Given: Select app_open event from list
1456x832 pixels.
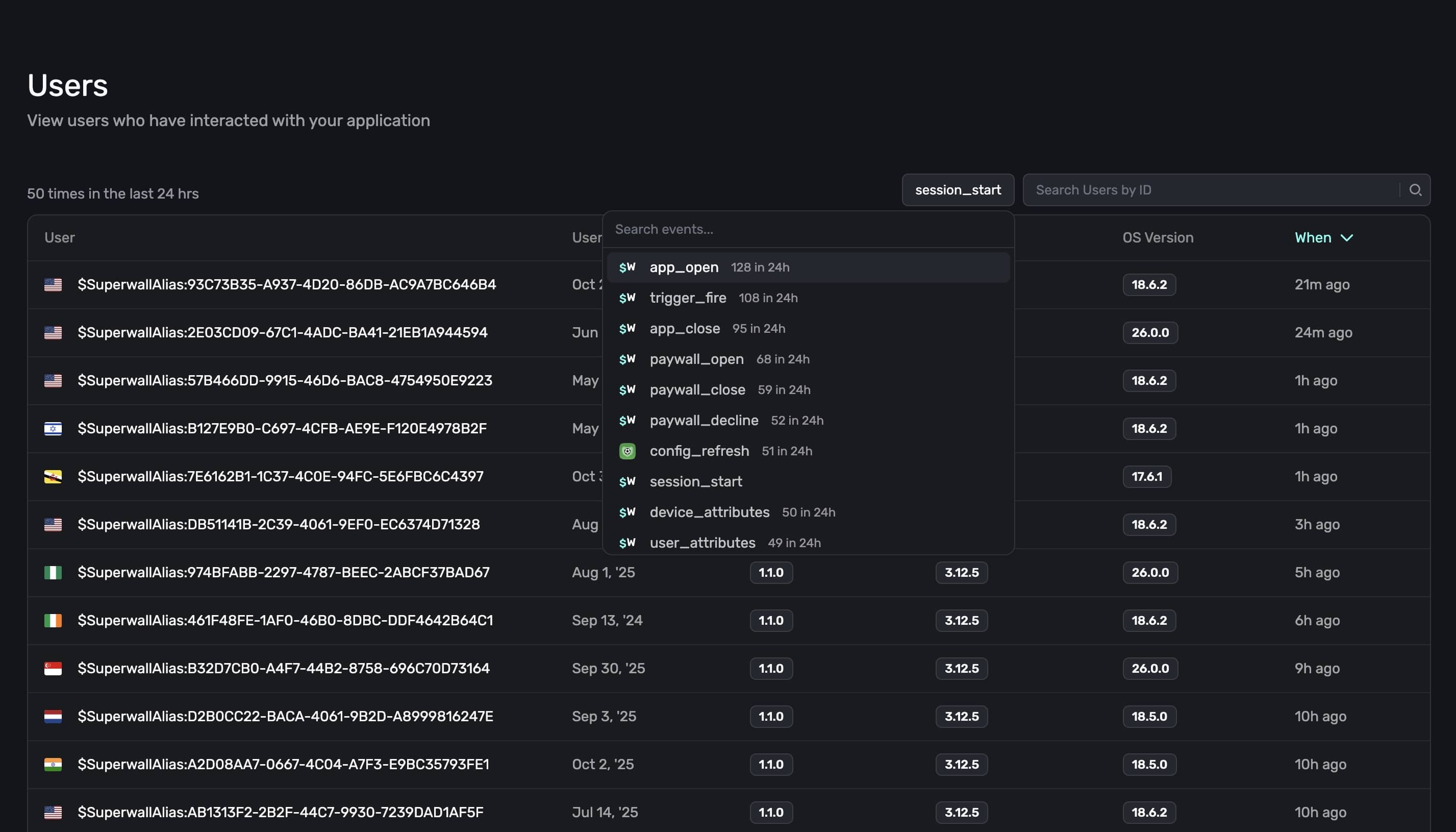Looking at the screenshot, I should [x=684, y=267].
